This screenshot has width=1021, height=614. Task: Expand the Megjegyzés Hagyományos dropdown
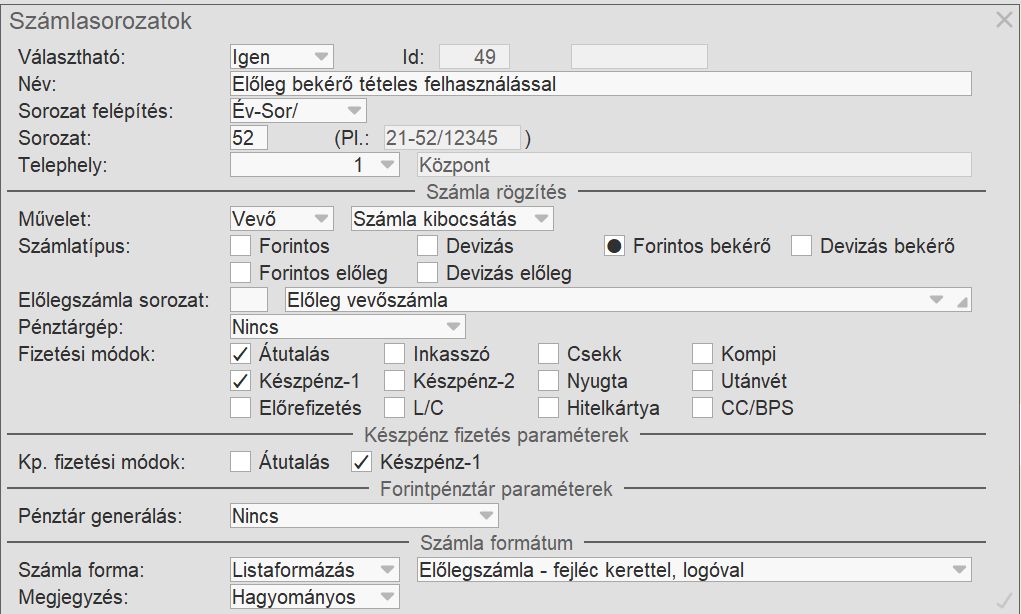coord(387,597)
